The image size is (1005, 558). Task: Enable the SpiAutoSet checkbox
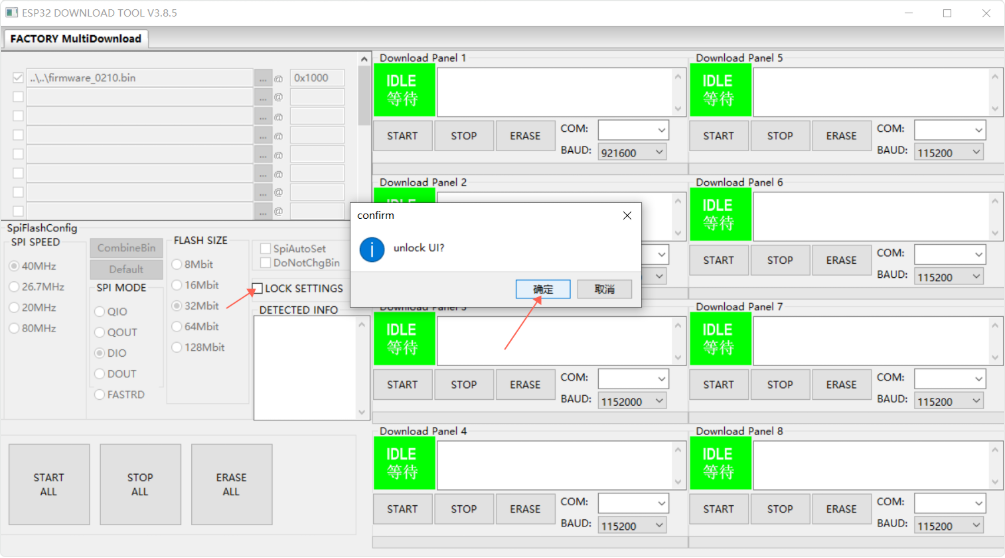pos(265,248)
